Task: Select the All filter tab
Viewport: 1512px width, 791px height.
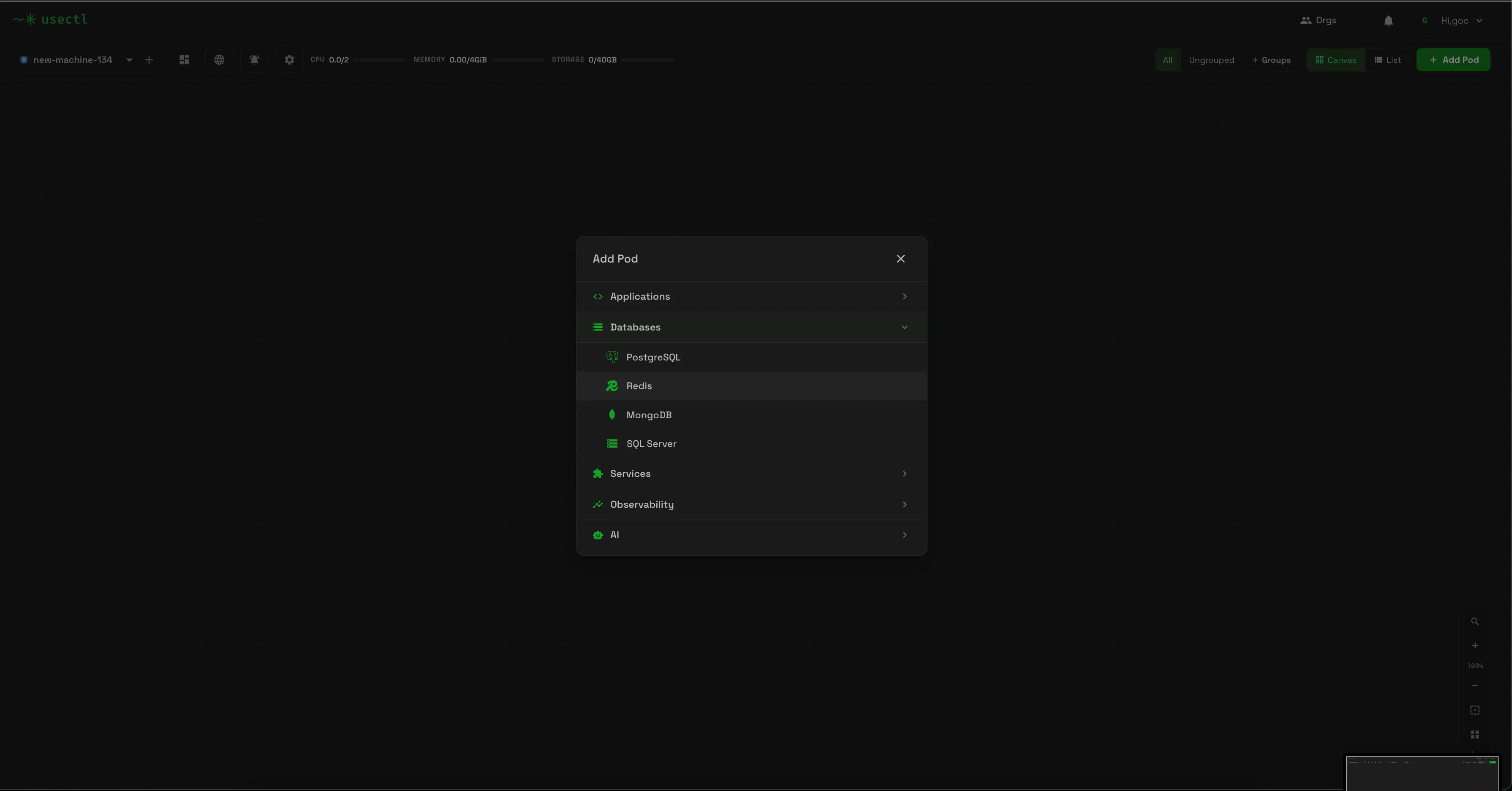Action: [1167, 60]
